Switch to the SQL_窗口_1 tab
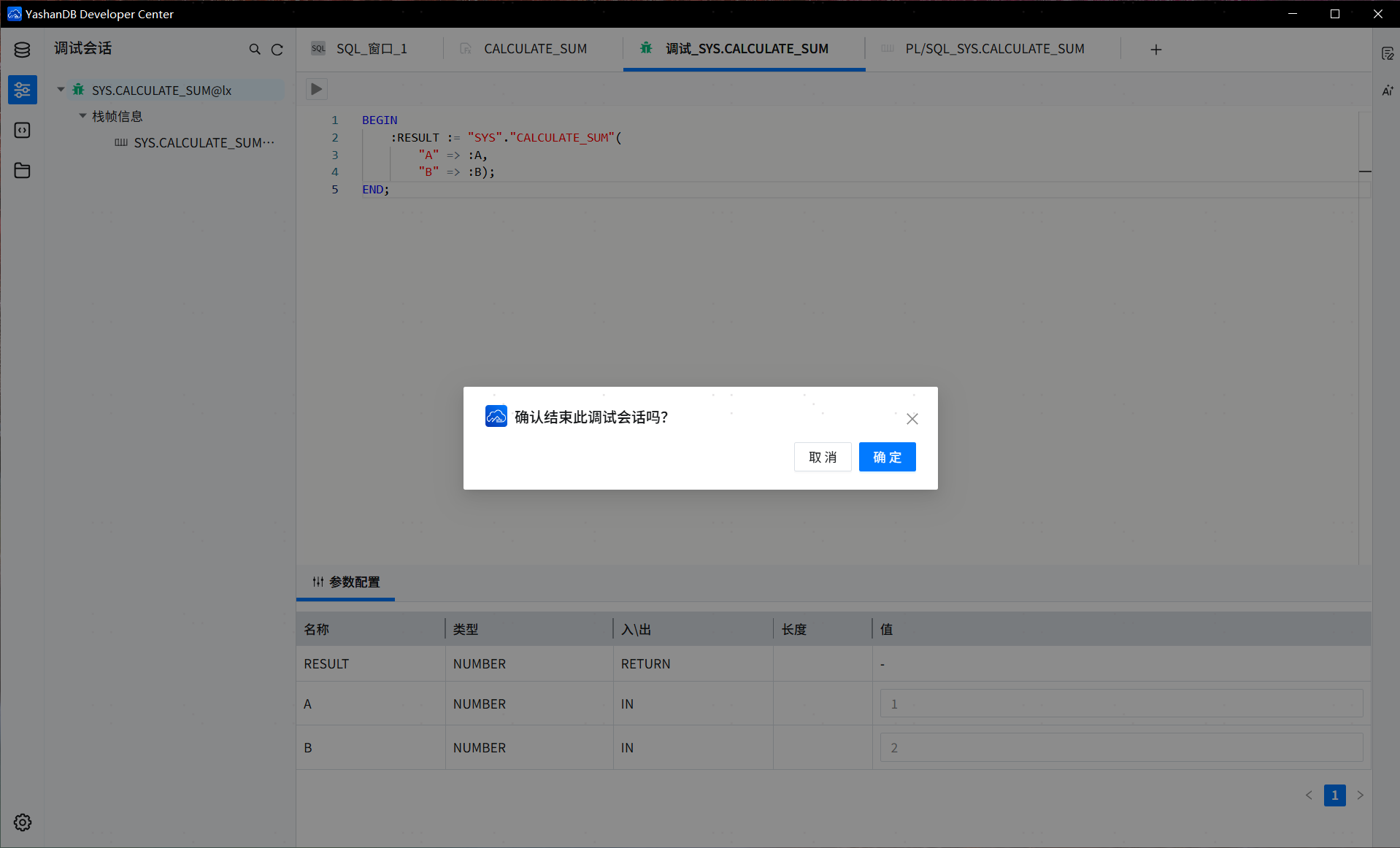 click(371, 48)
